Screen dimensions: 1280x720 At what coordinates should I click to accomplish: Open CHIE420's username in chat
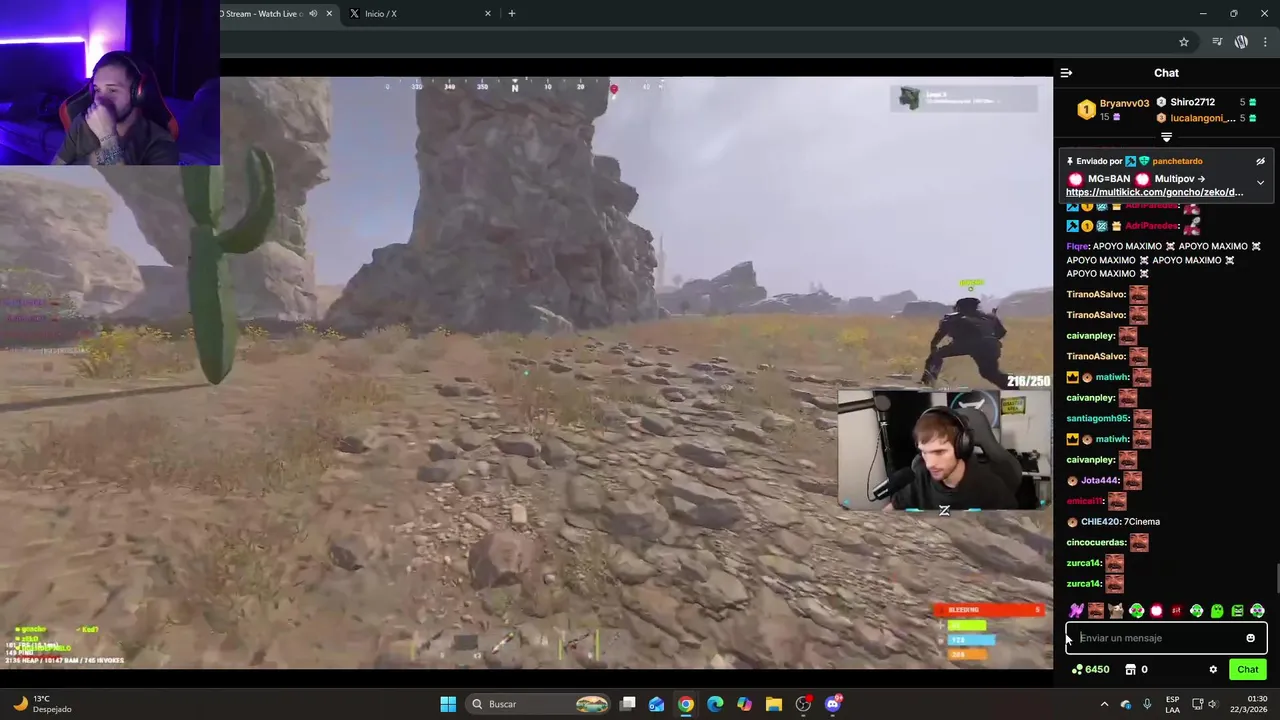click(x=1099, y=522)
